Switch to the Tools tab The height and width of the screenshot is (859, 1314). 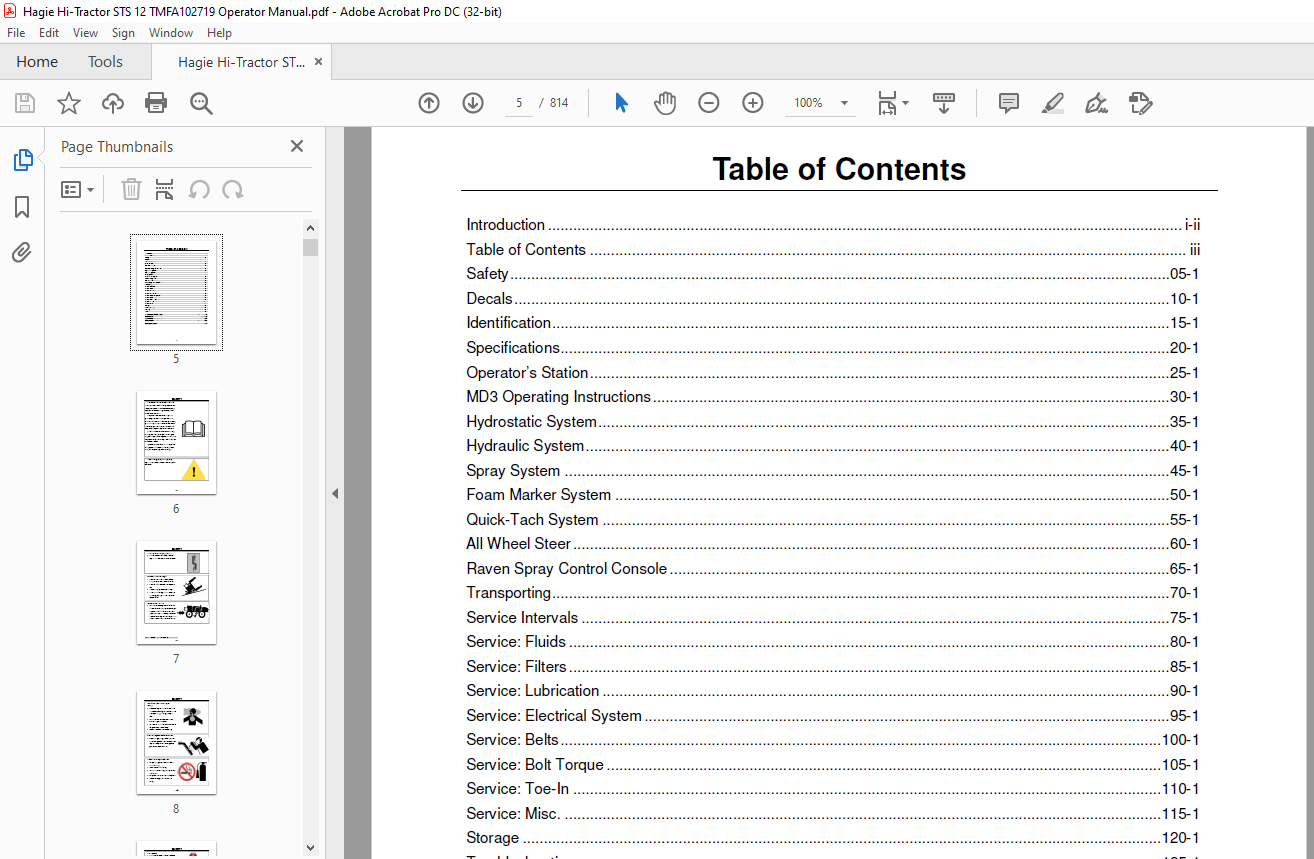[105, 62]
